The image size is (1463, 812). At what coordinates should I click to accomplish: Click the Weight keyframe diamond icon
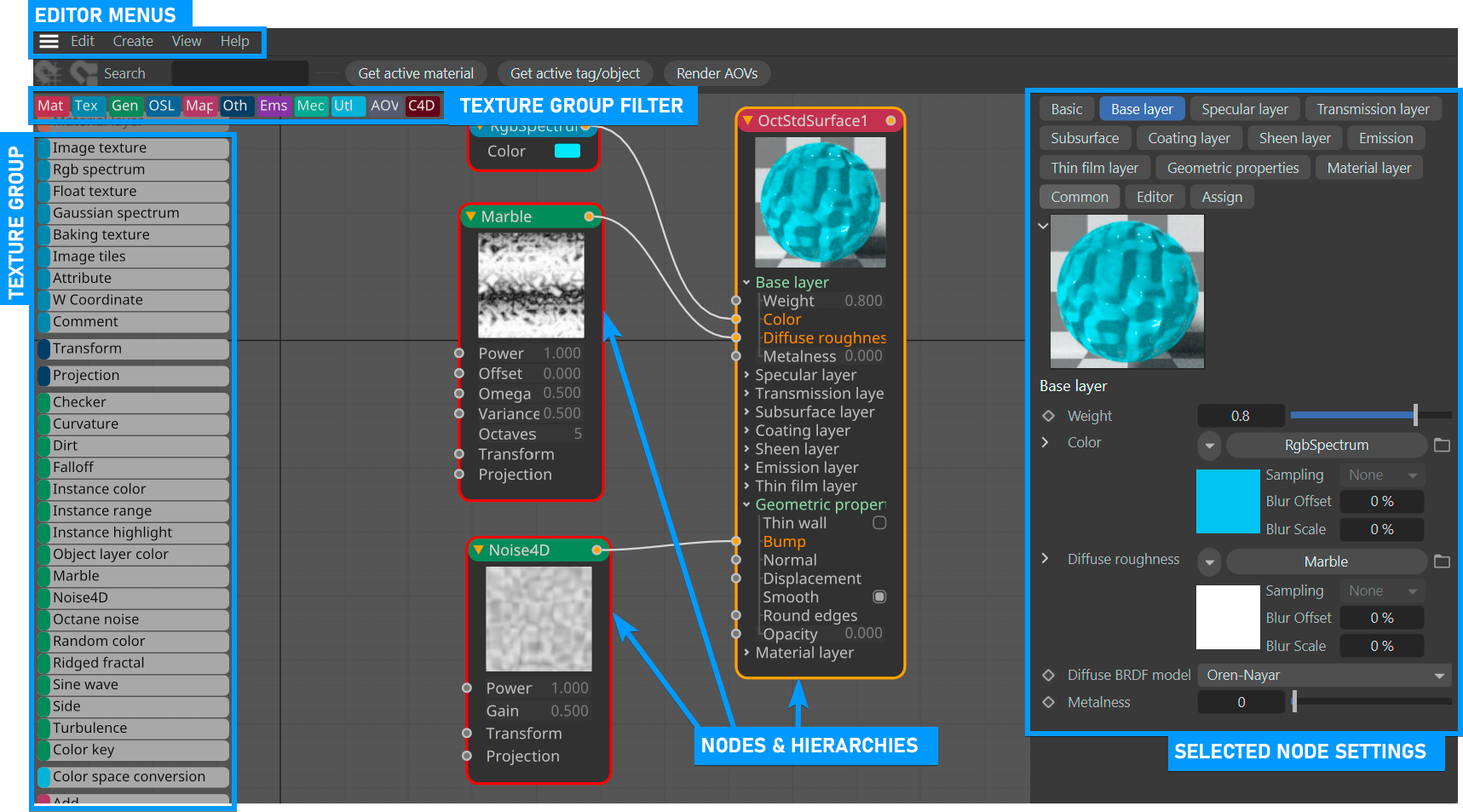1049,416
